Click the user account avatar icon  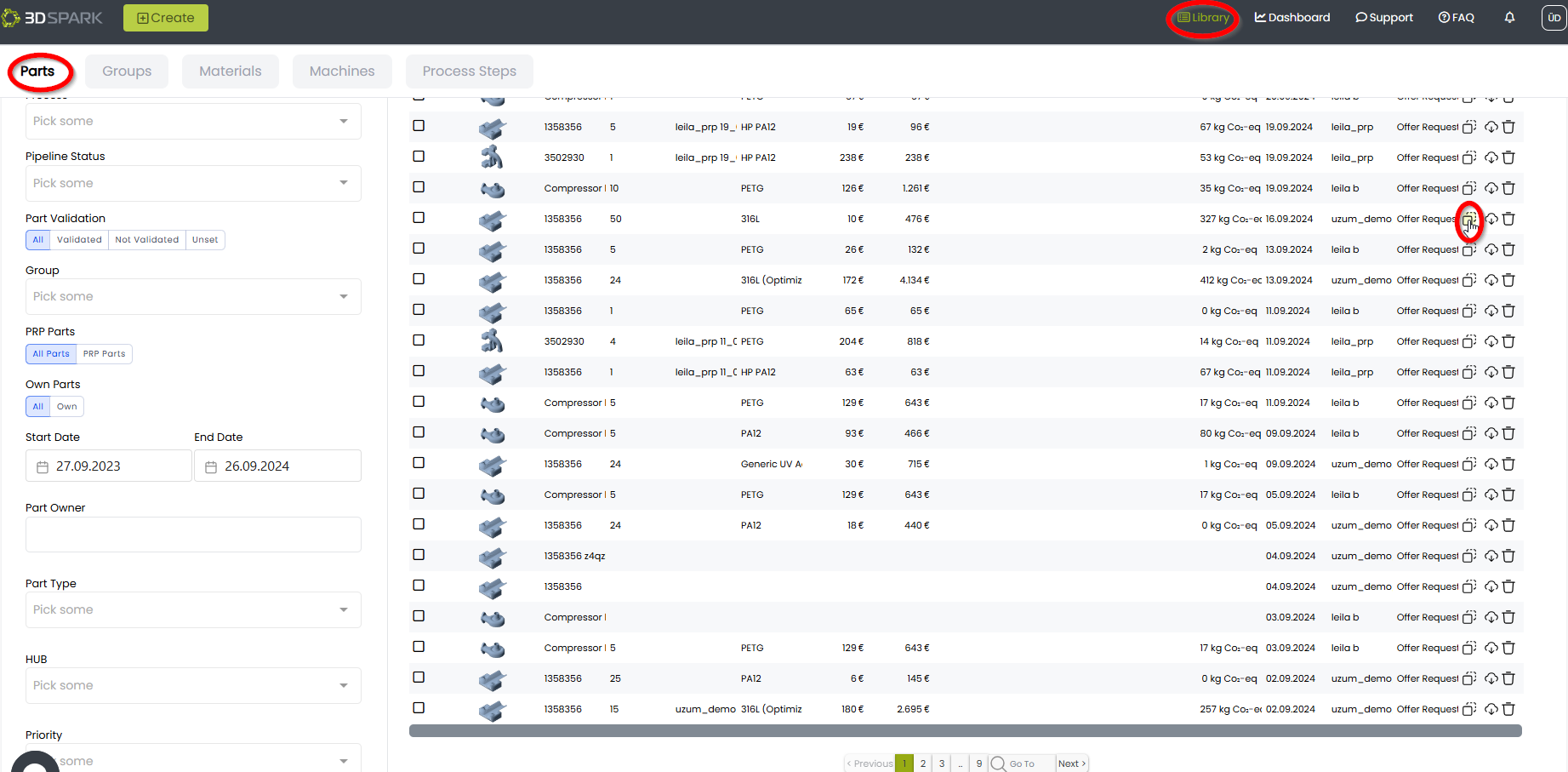1554,18
